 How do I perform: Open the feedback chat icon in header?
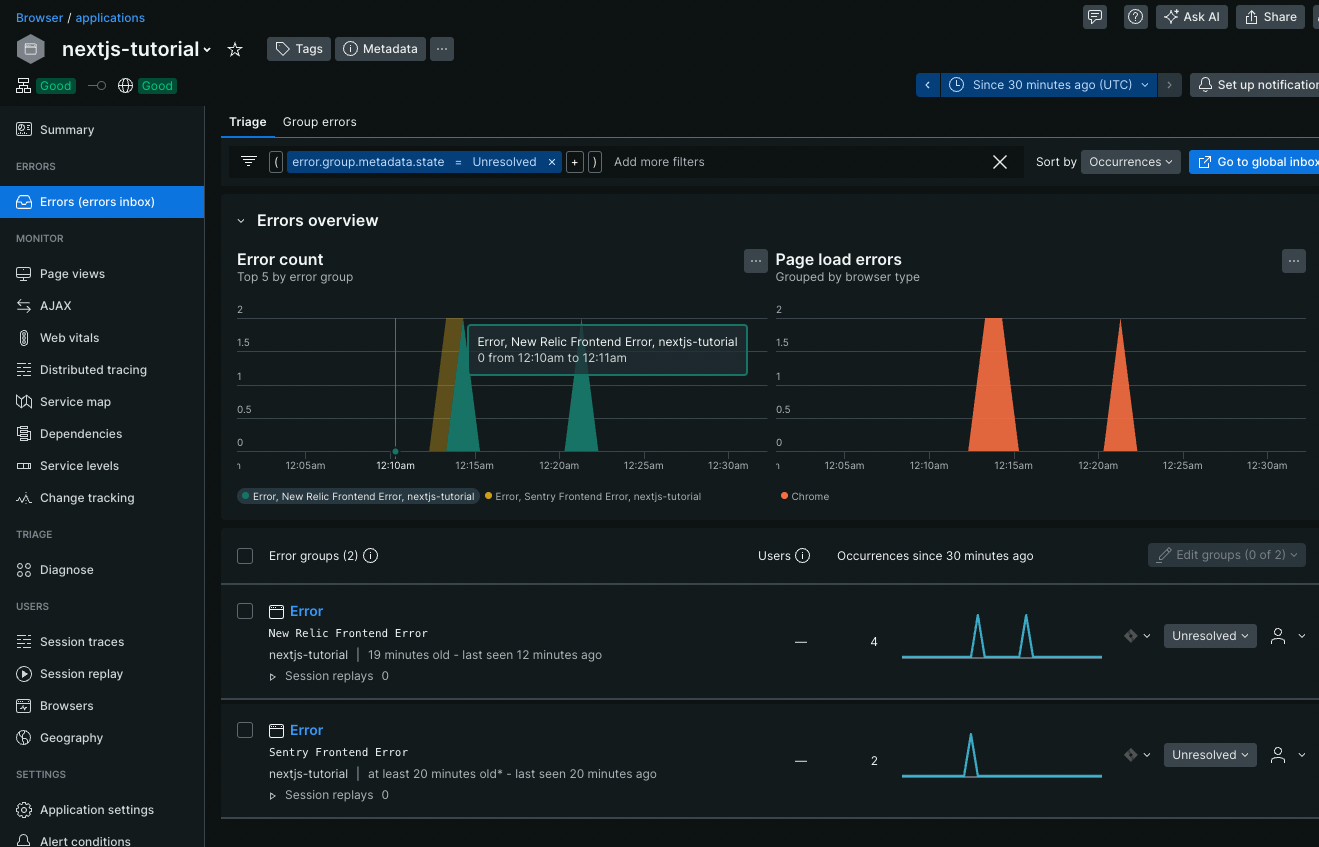pos(1095,17)
